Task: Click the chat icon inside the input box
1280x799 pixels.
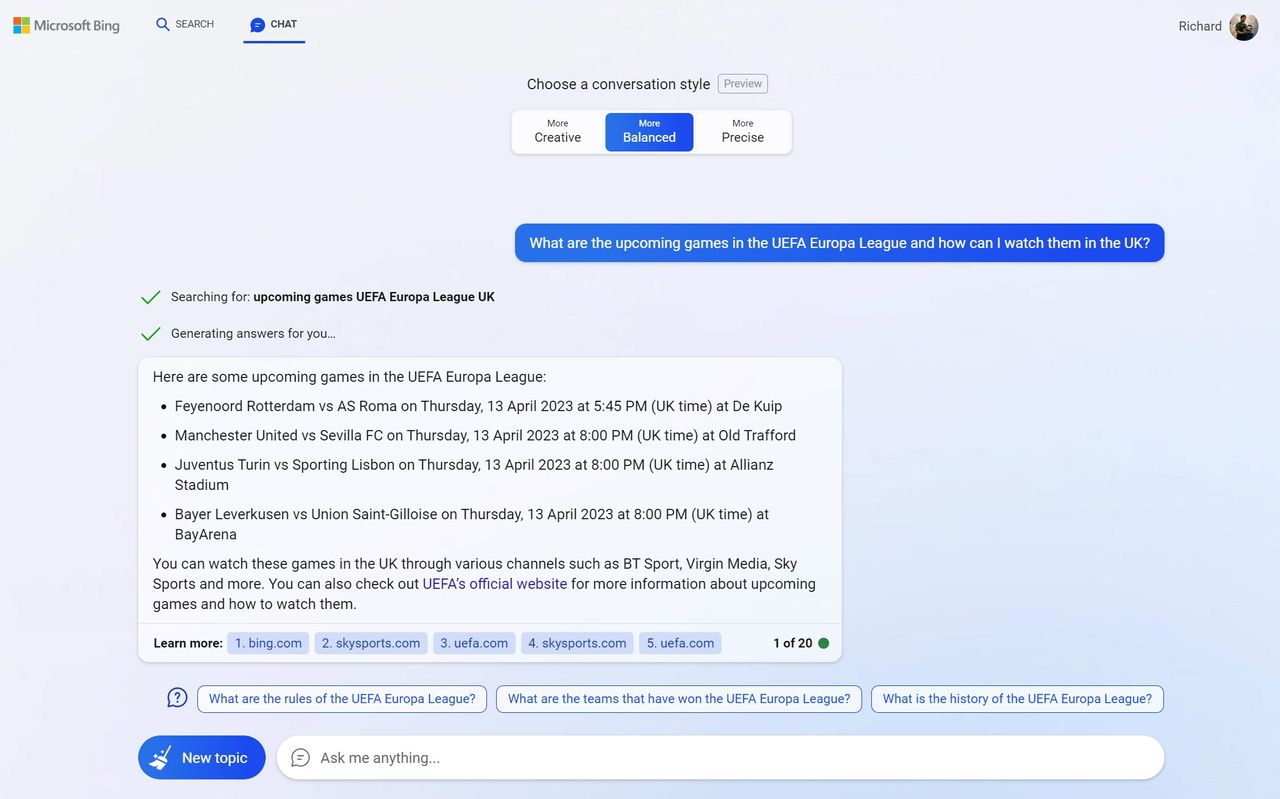Action: click(x=300, y=758)
